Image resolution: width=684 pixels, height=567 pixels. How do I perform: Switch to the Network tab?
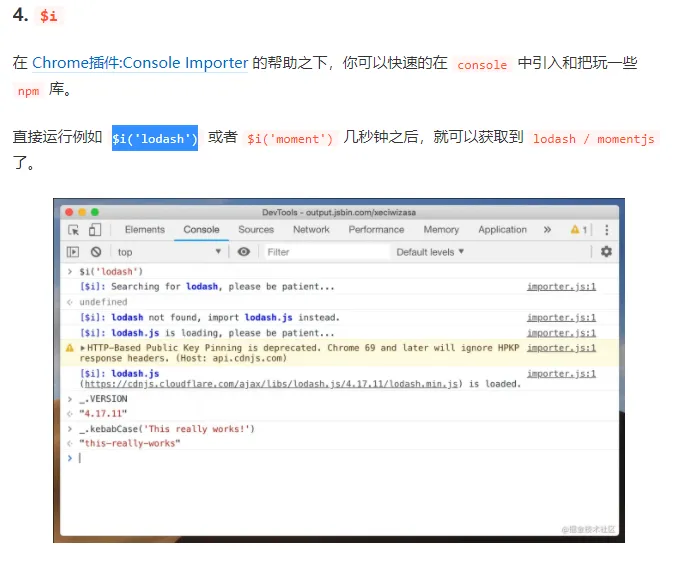point(311,230)
